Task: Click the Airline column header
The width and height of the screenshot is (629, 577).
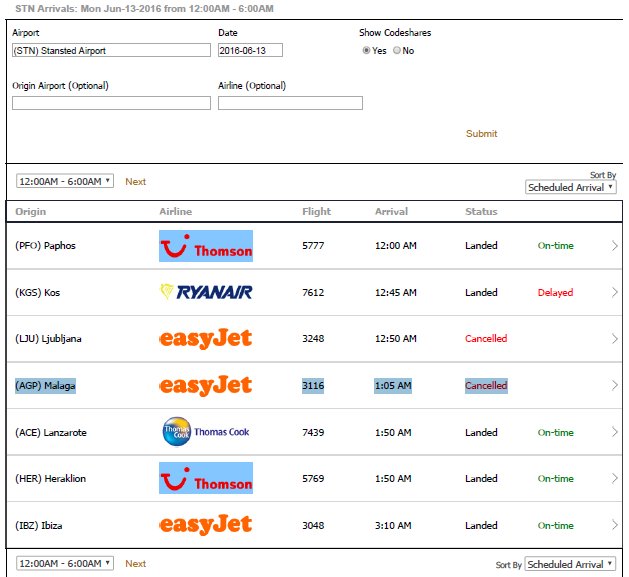Action: tap(176, 211)
